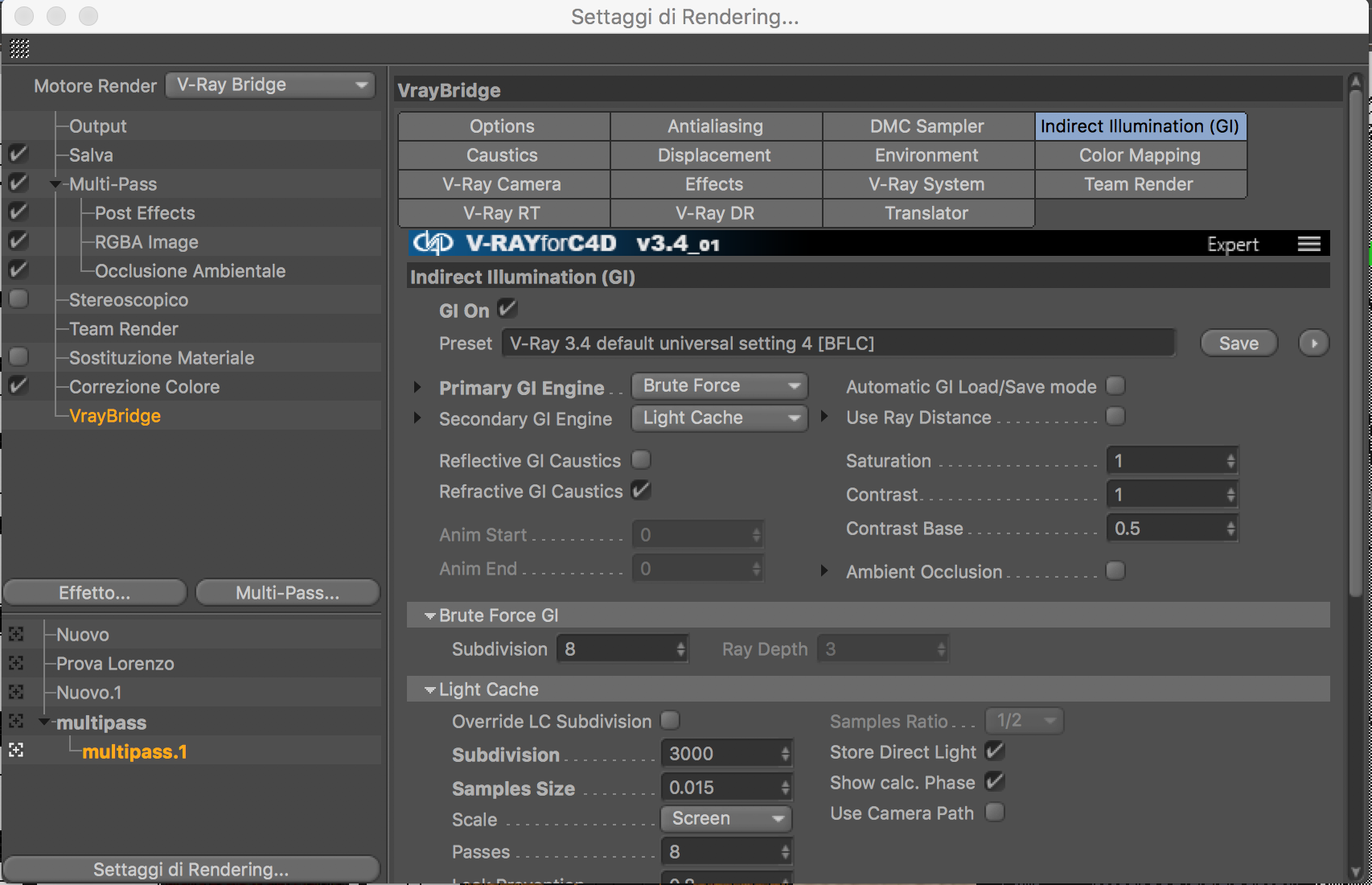Enable Automatic GI Load/Save mode
Screen dimensions: 1372x885
1115,385
